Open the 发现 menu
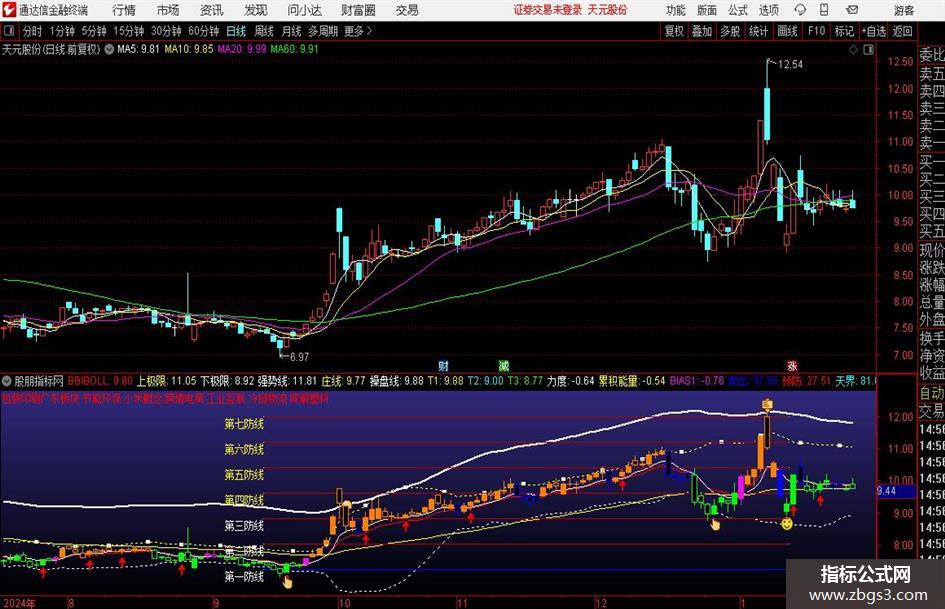Viewport: 945px width, 609px height. [256, 10]
